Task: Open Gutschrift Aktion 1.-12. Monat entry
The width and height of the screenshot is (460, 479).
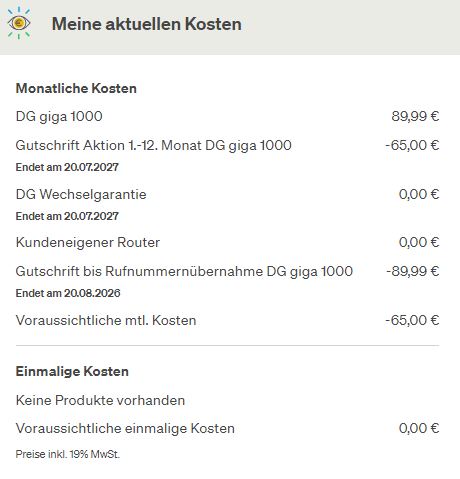Action: click(154, 145)
